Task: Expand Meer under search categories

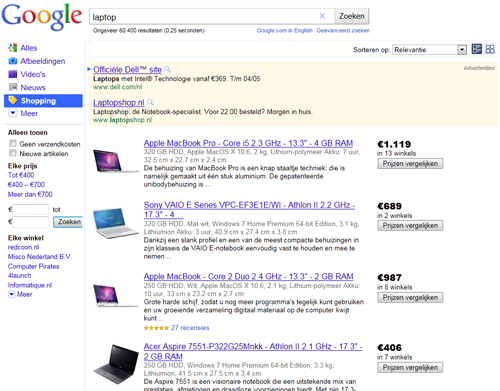Action: click(23, 113)
